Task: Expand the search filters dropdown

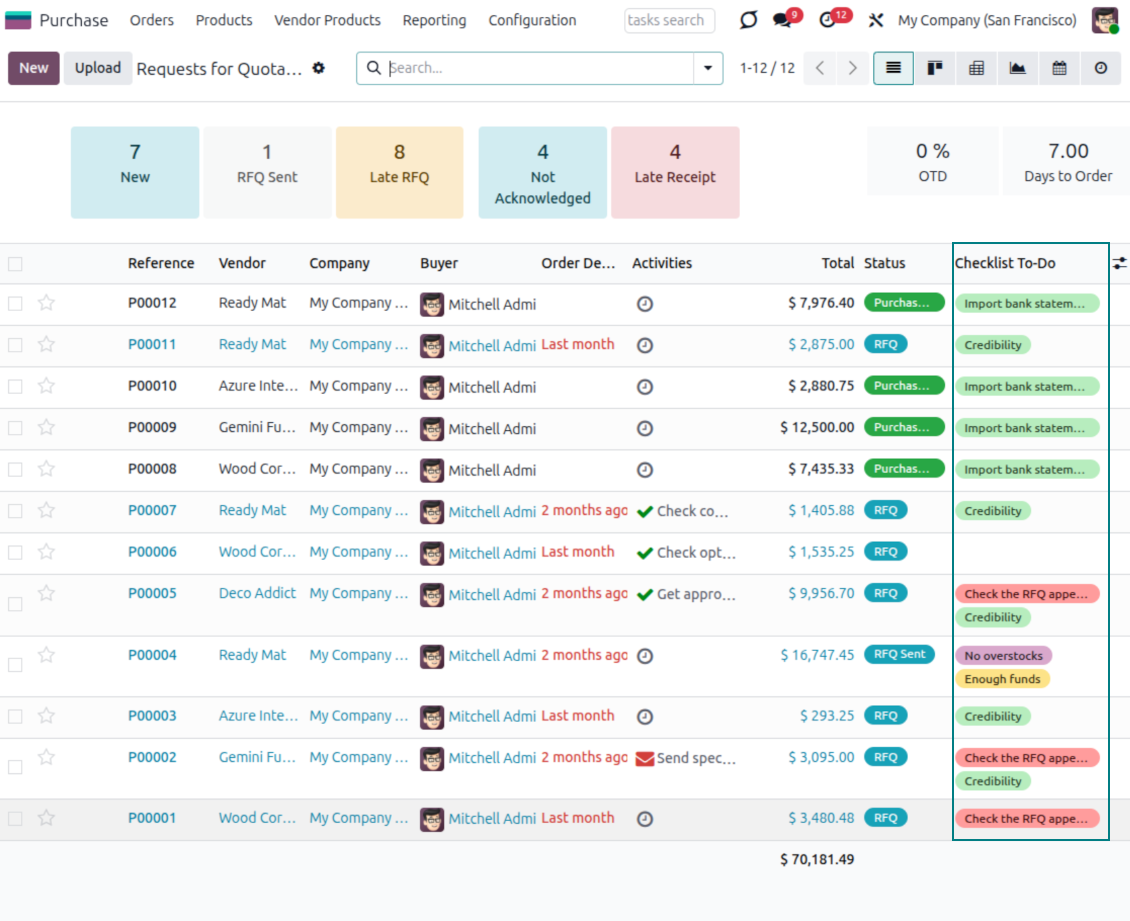Action: pos(708,68)
